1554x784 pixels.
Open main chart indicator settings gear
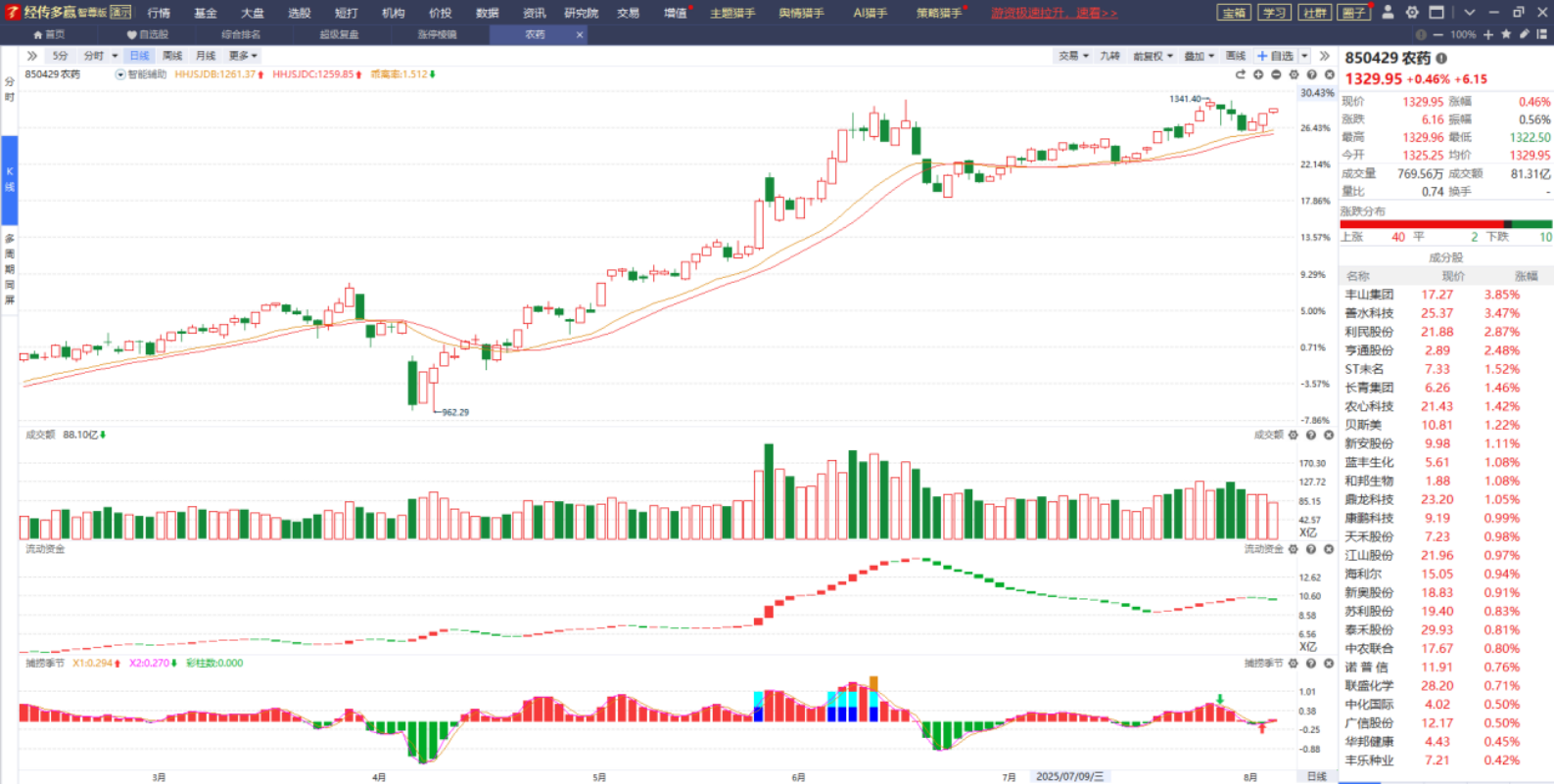[1294, 74]
